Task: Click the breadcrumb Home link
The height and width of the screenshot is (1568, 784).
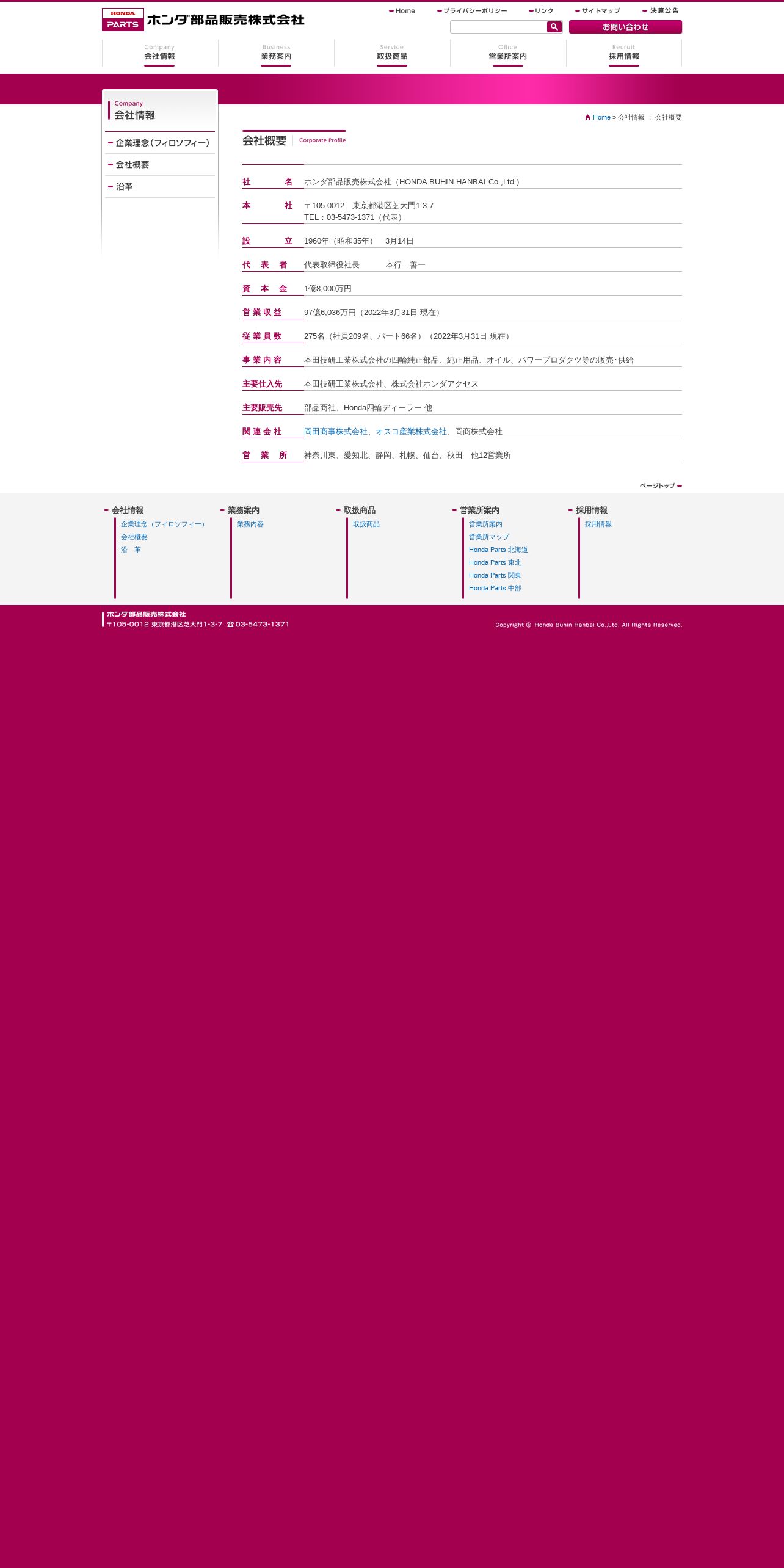Action: pyautogui.click(x=601, y=117)
